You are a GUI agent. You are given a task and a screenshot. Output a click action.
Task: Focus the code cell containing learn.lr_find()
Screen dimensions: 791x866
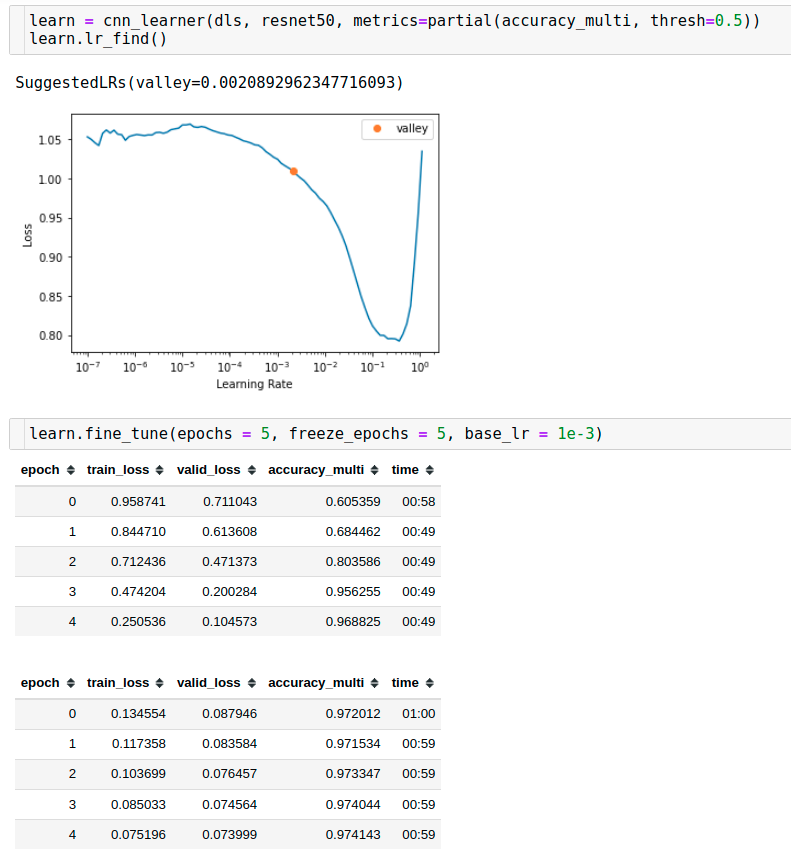(400, 29)
